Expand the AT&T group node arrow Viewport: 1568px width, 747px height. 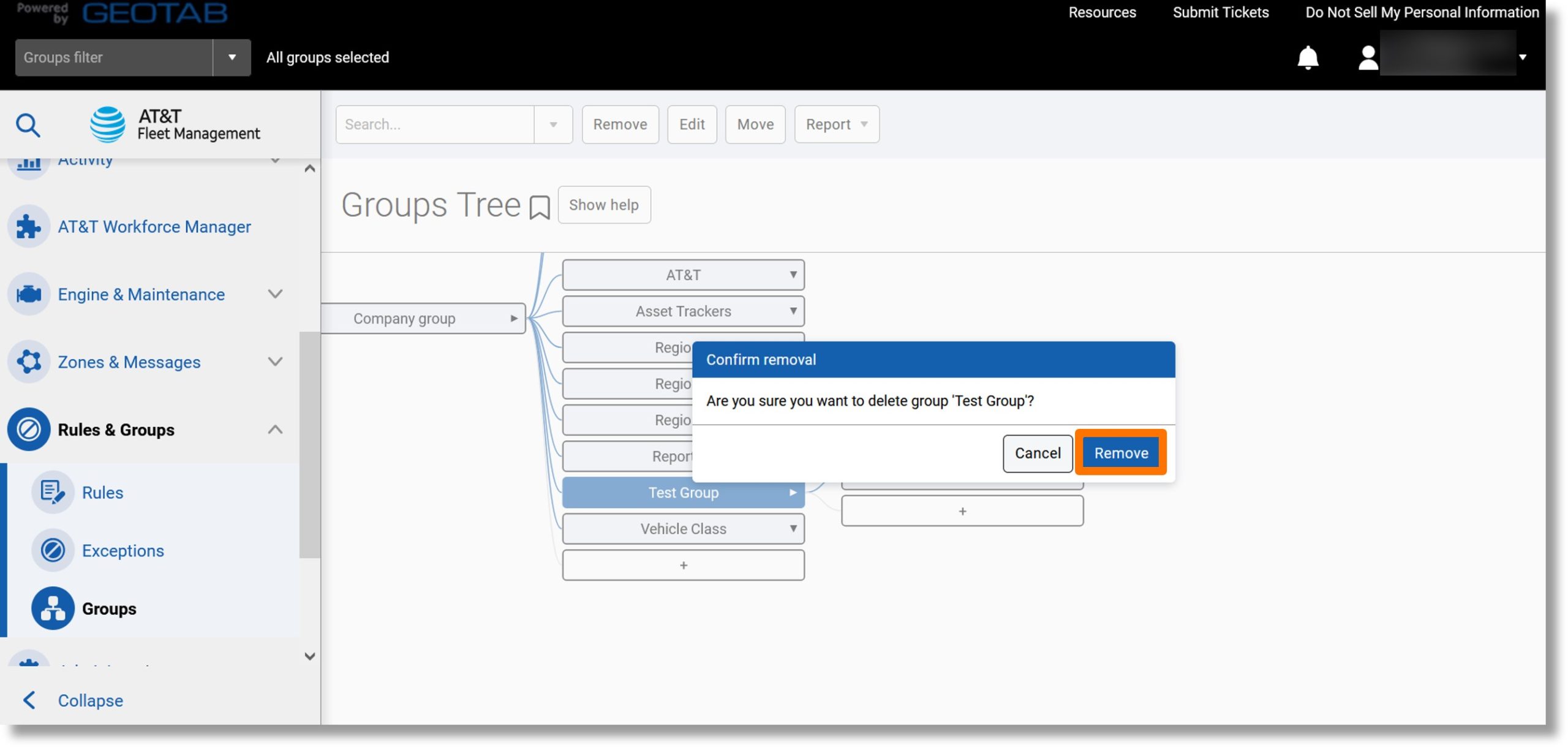click(x=793, y=275)
